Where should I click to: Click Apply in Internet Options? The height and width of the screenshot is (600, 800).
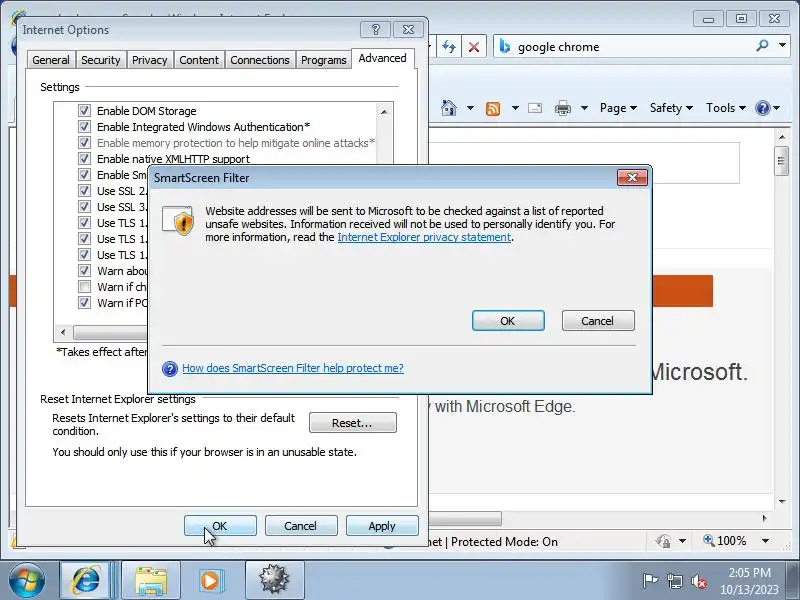(382, 526)
